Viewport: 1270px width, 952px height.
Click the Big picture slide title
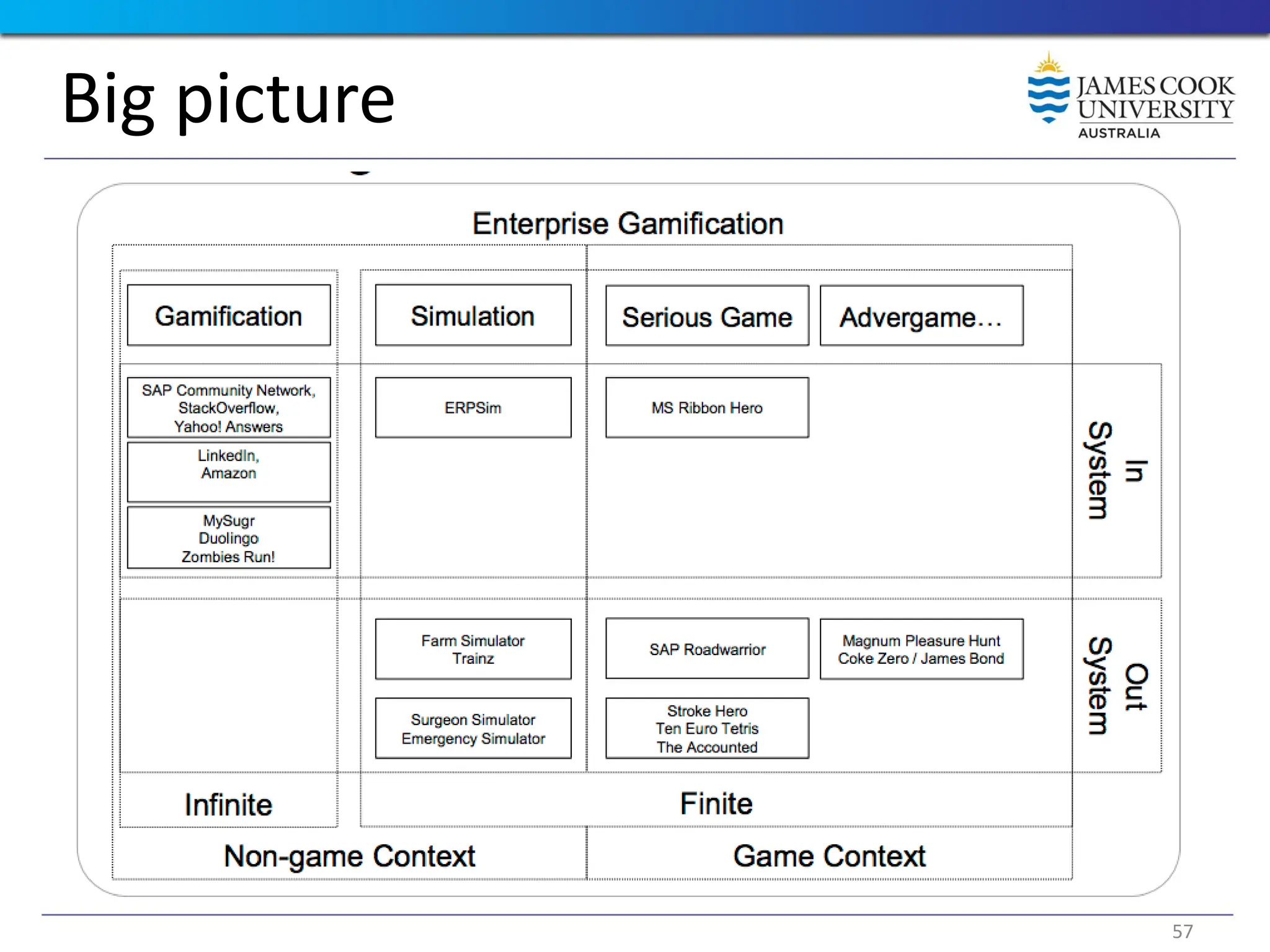coord(228,98)
